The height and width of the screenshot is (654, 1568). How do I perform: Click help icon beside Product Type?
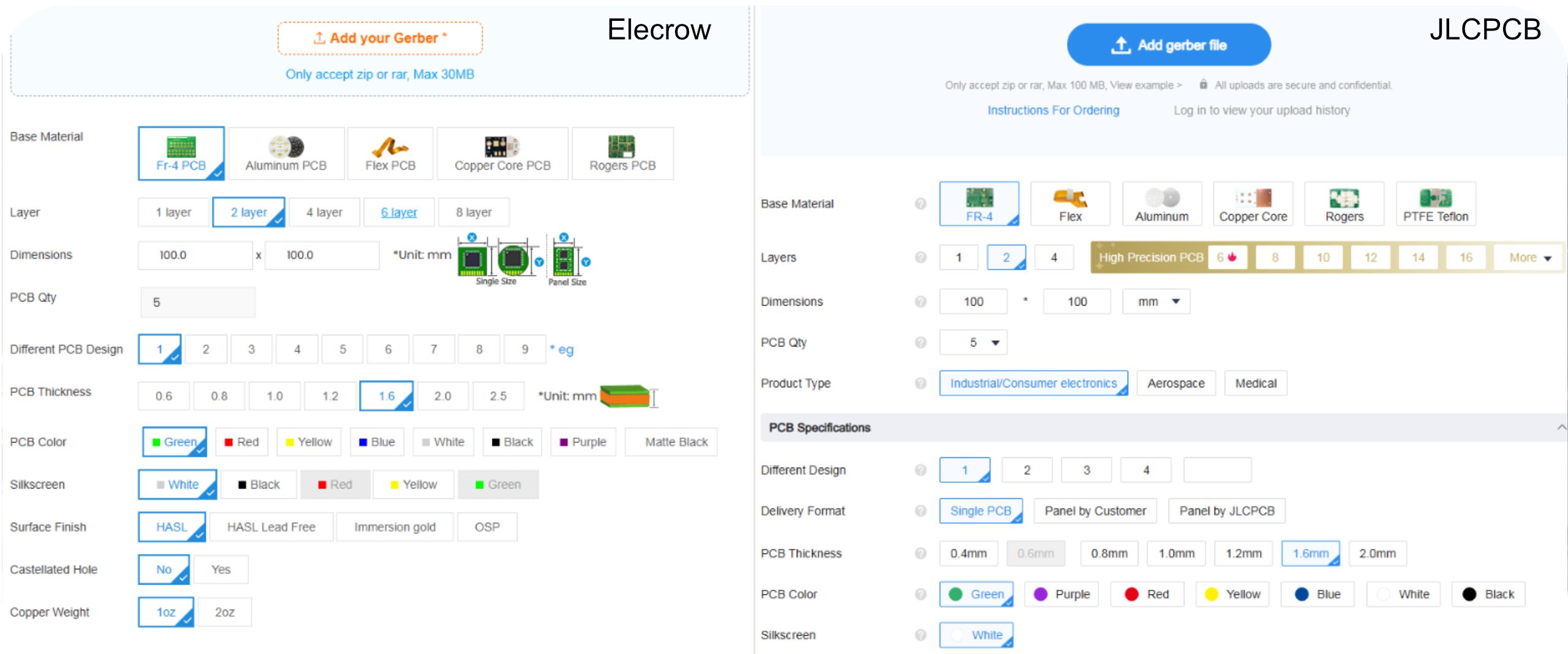[x=920, y=383]
